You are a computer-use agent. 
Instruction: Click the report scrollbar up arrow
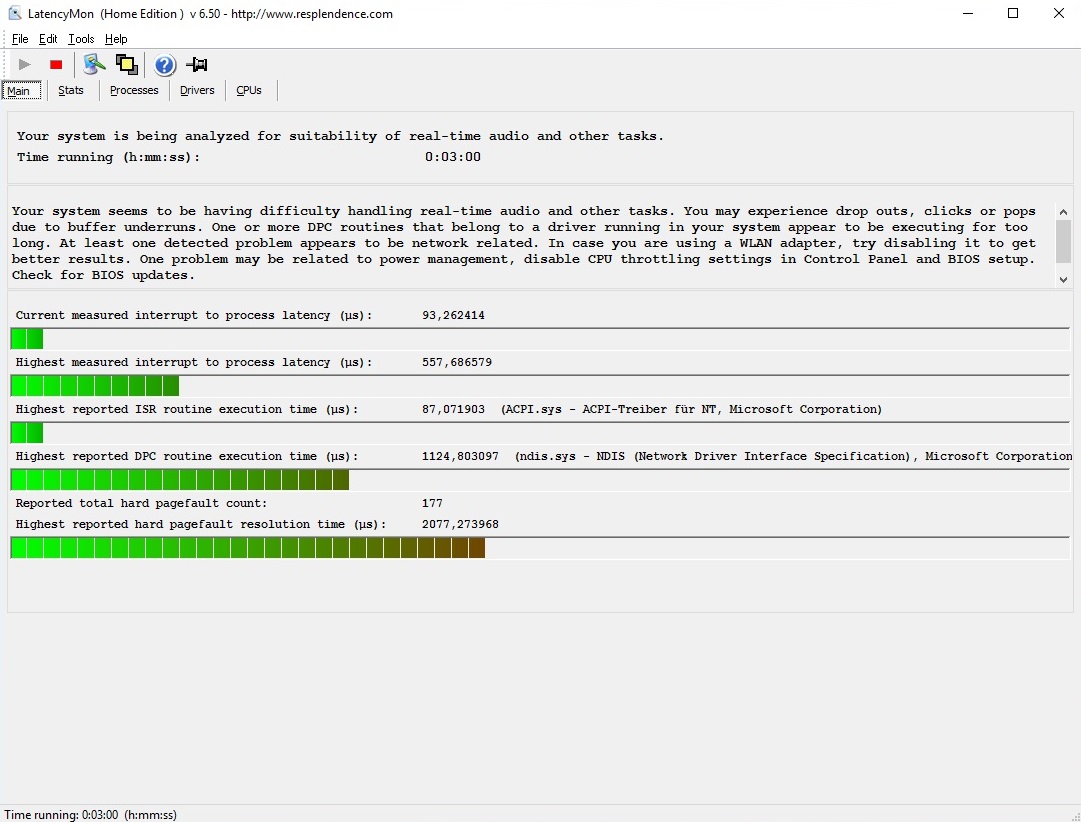[1063, 212]
